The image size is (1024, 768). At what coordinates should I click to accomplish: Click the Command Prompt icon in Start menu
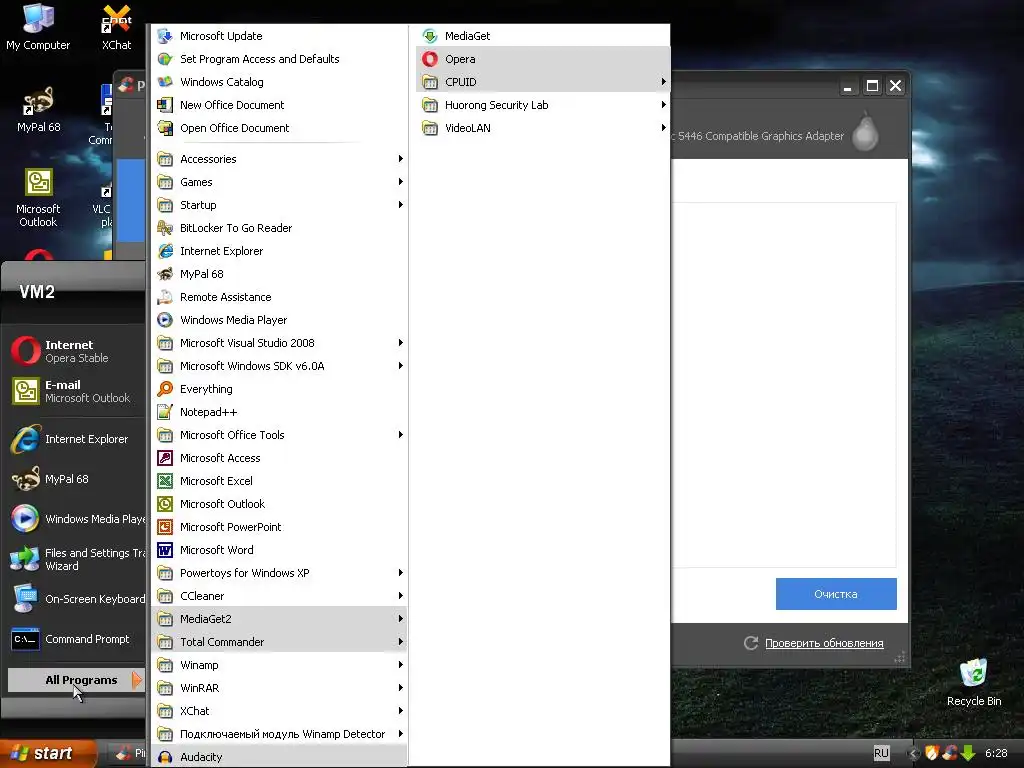[x=25, y=639]
